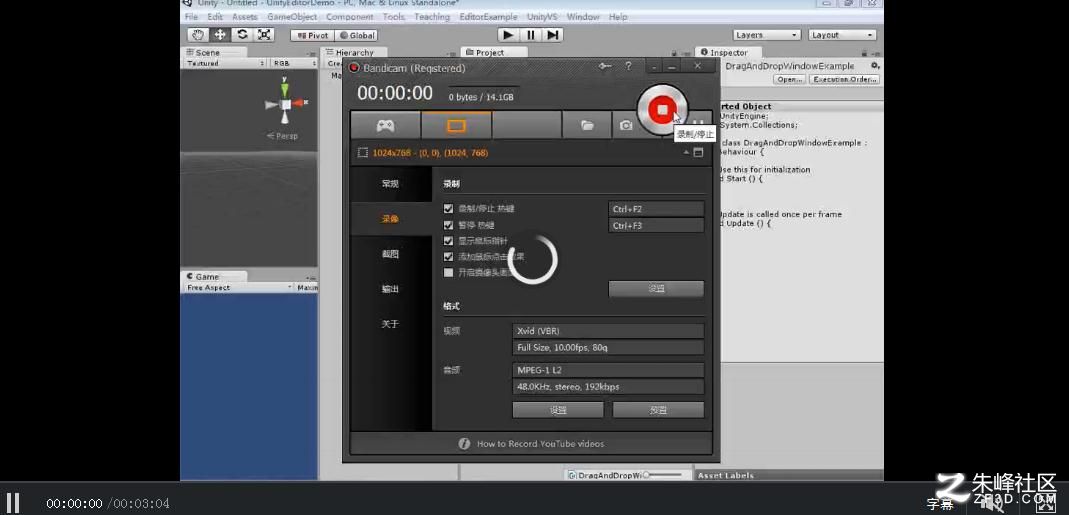
Task: Open the Layout dropdown in Unity
Action: point(842,35)
